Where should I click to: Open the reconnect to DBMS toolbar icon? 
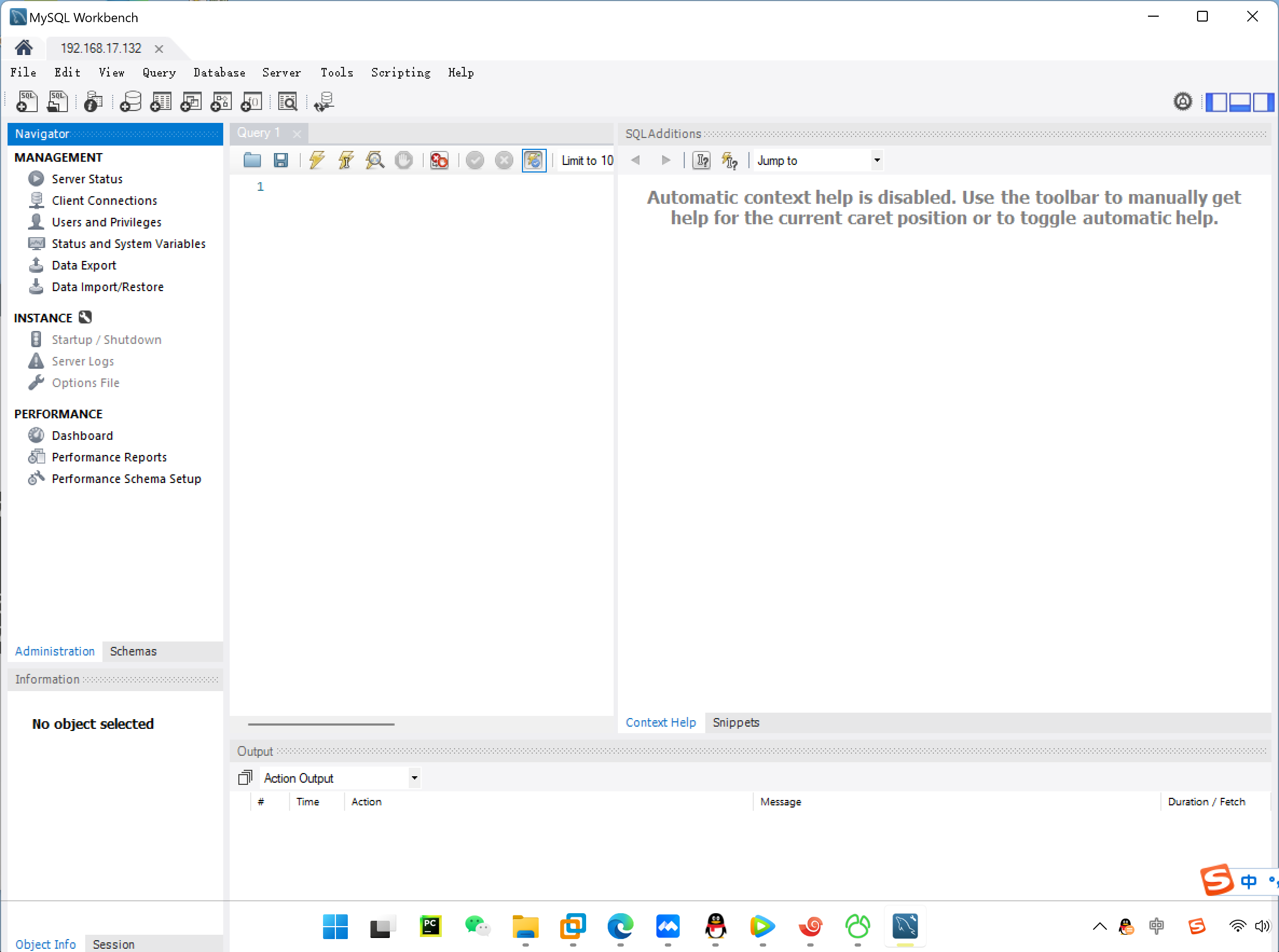(324, 102)
